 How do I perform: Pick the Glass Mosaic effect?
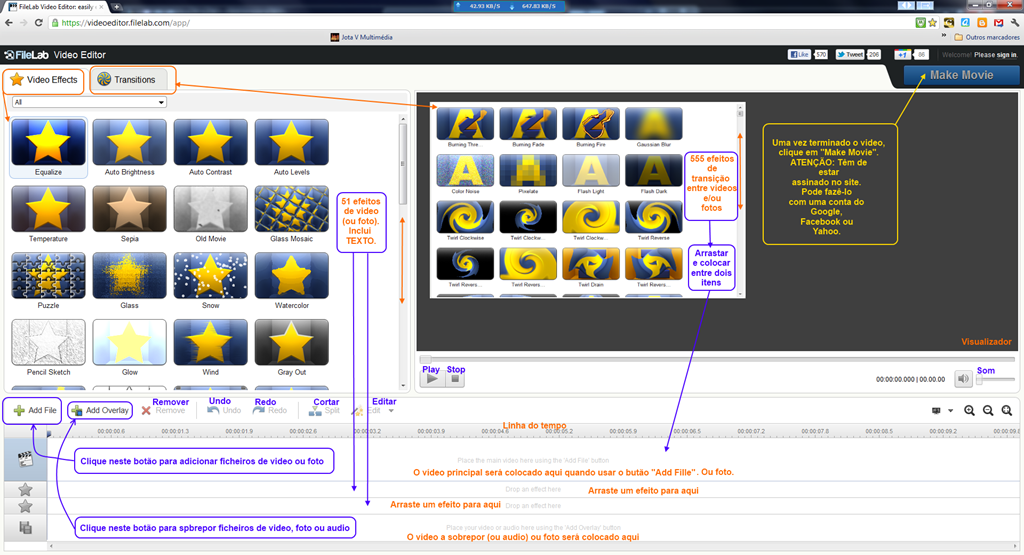(291, 214)
